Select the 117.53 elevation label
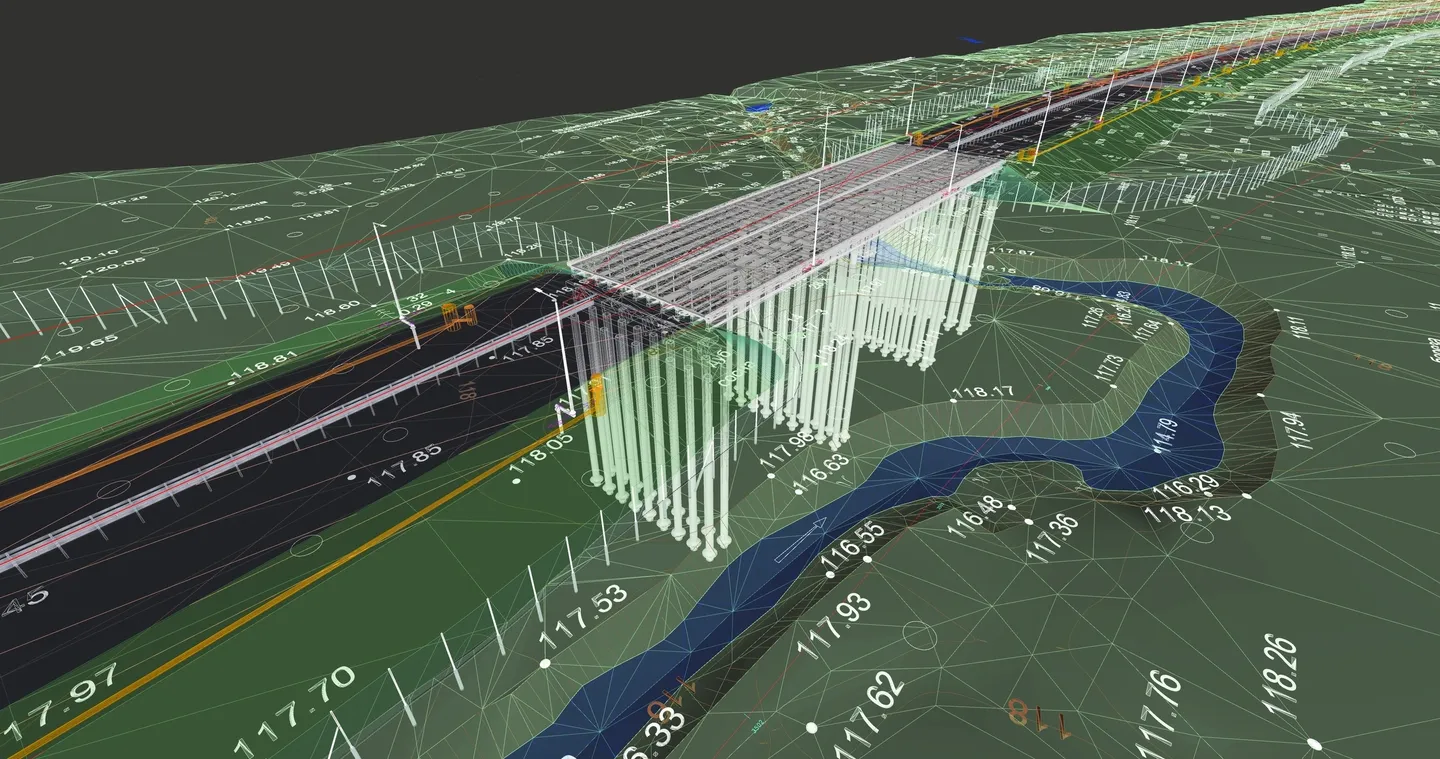The image size is (1440, 759). tap(585, 618)
